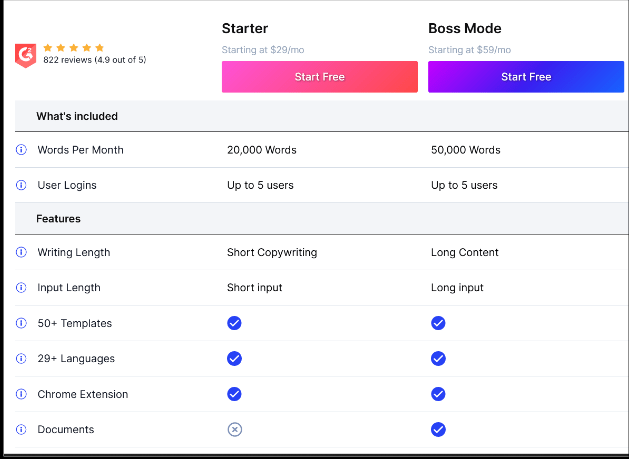Click the '29+ Languages' row label
This screenshot has width=629, height=459.
pyautogui.click(x=76, y=358)
